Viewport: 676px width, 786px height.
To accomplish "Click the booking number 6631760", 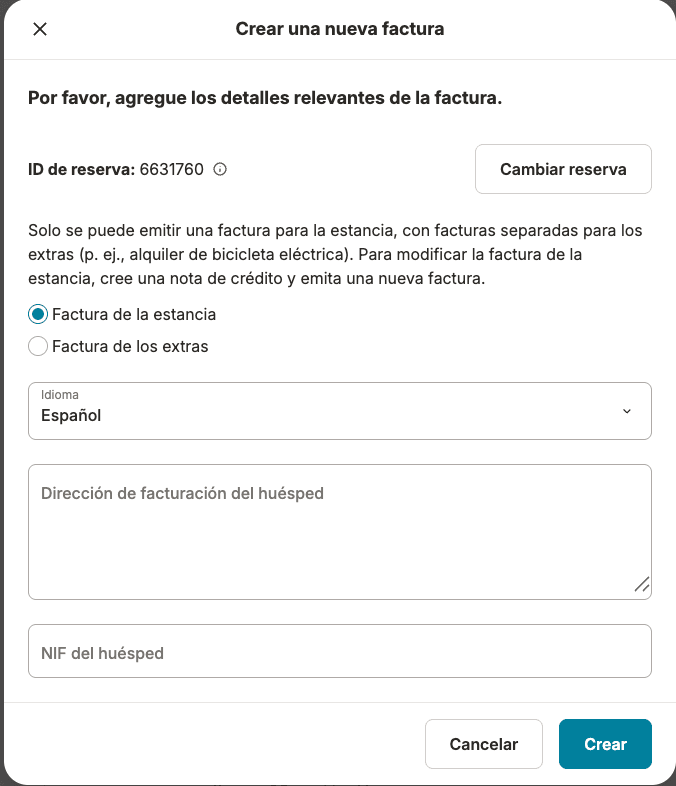I will pos(171,169).
